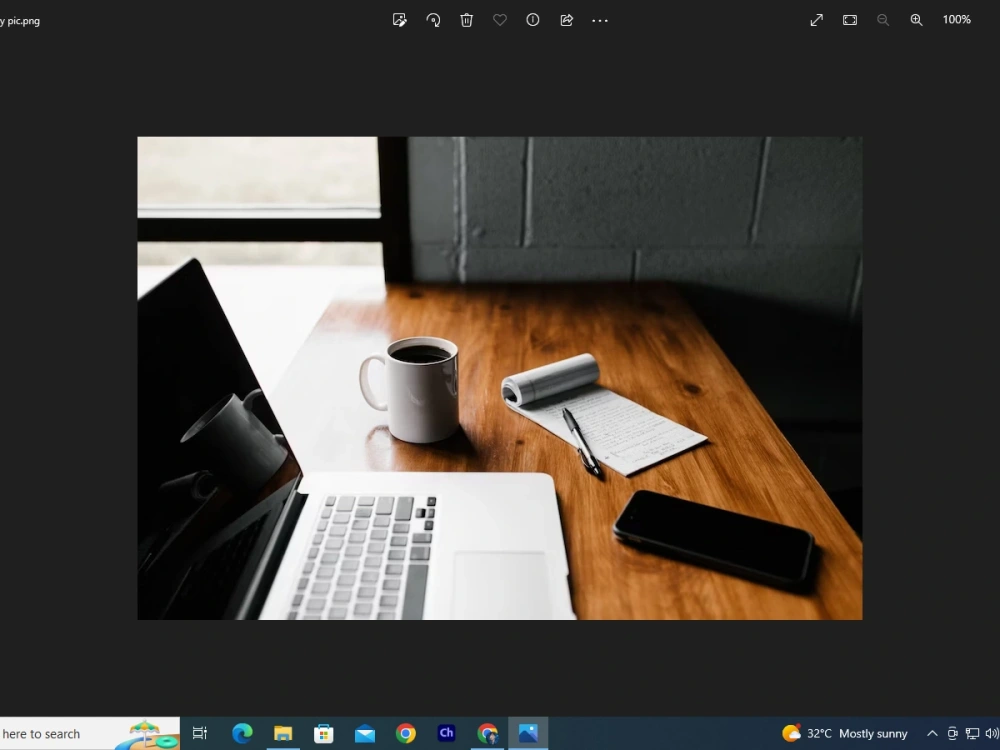This screenshot has height=750, width=1000.
Task: Share the photo
Action: click(x=566, y=20)
